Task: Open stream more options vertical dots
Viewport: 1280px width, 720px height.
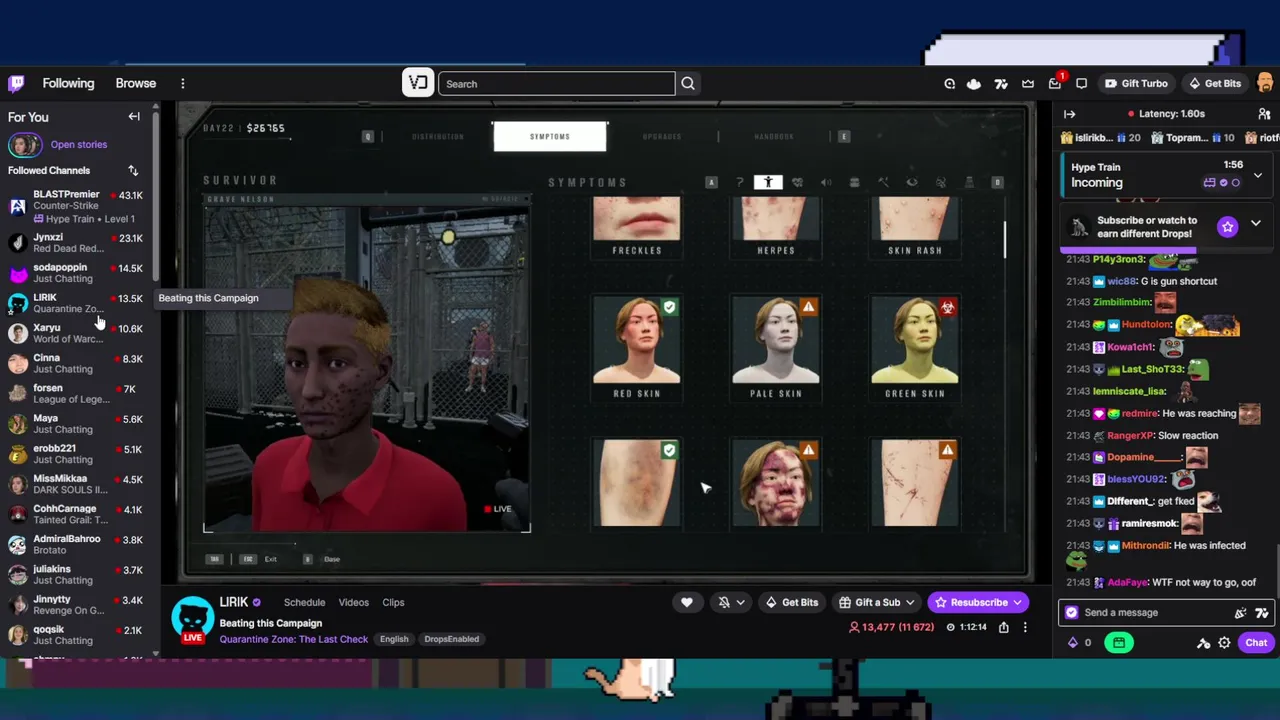Action: [1025, 627]
